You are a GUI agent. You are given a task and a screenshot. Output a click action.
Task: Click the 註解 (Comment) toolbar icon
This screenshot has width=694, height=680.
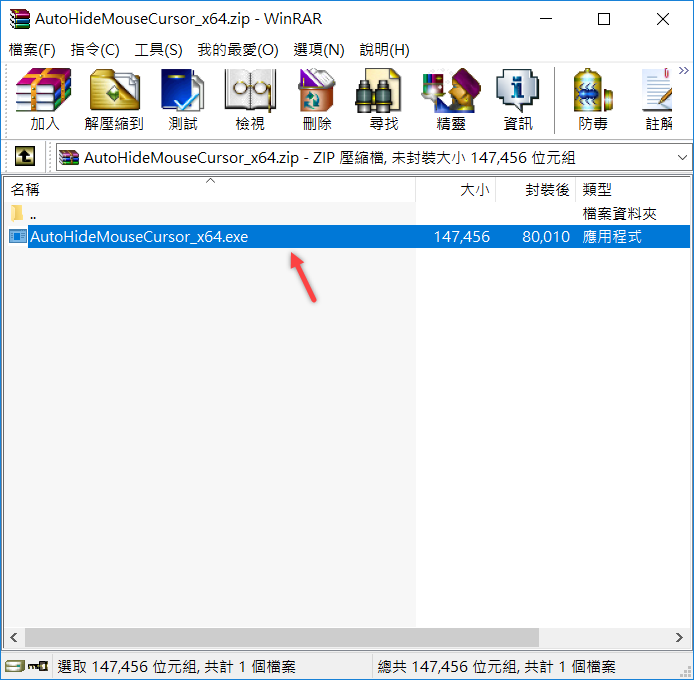(658, 100)
